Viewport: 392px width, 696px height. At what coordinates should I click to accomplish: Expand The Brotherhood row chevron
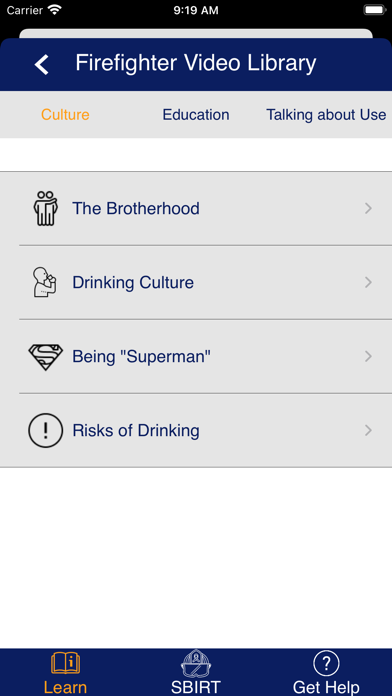tap(368, 208)
